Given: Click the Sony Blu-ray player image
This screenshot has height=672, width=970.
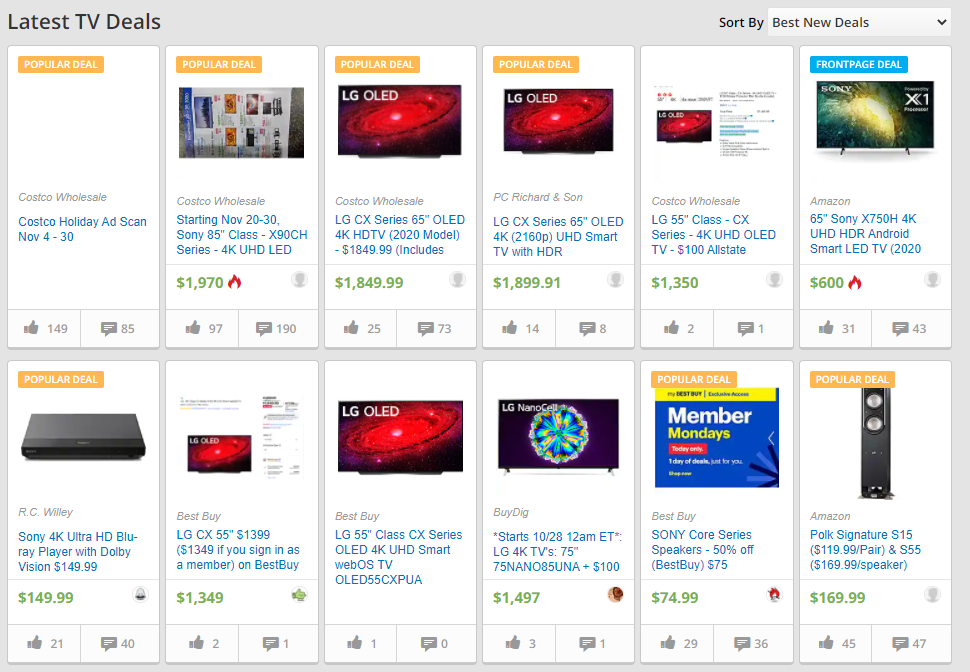Looking at the screenshot, I should [84, 437].
